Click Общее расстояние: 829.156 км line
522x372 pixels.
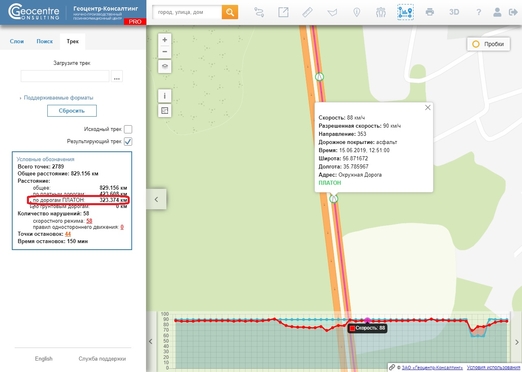[58, 174]
